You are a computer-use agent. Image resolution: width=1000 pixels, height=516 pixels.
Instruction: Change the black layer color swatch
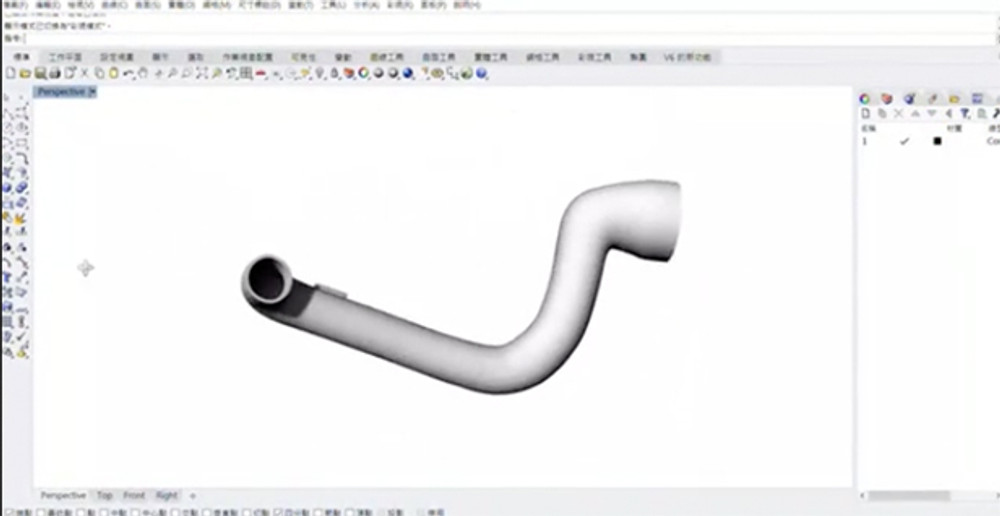pos(938,141)
